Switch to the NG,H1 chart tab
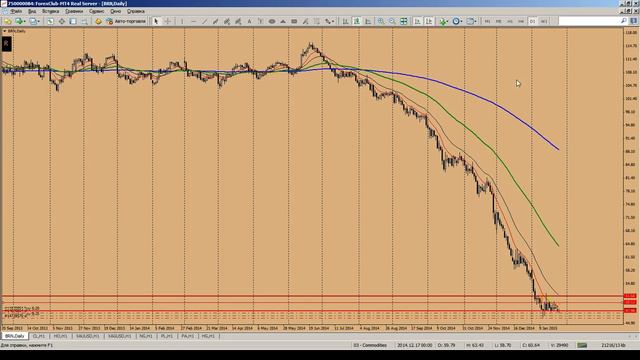This screenshot has width=640, height=360. [x=146, y=336]
